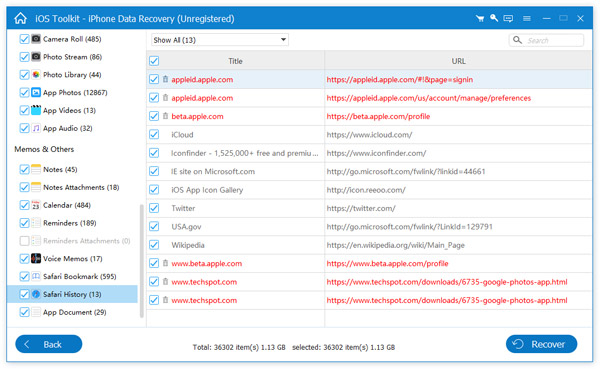Check the Reminders Attachments (0) checkbox
This screenshot has height=369, width=600.
pyautogui.click(x=24, y=241)
